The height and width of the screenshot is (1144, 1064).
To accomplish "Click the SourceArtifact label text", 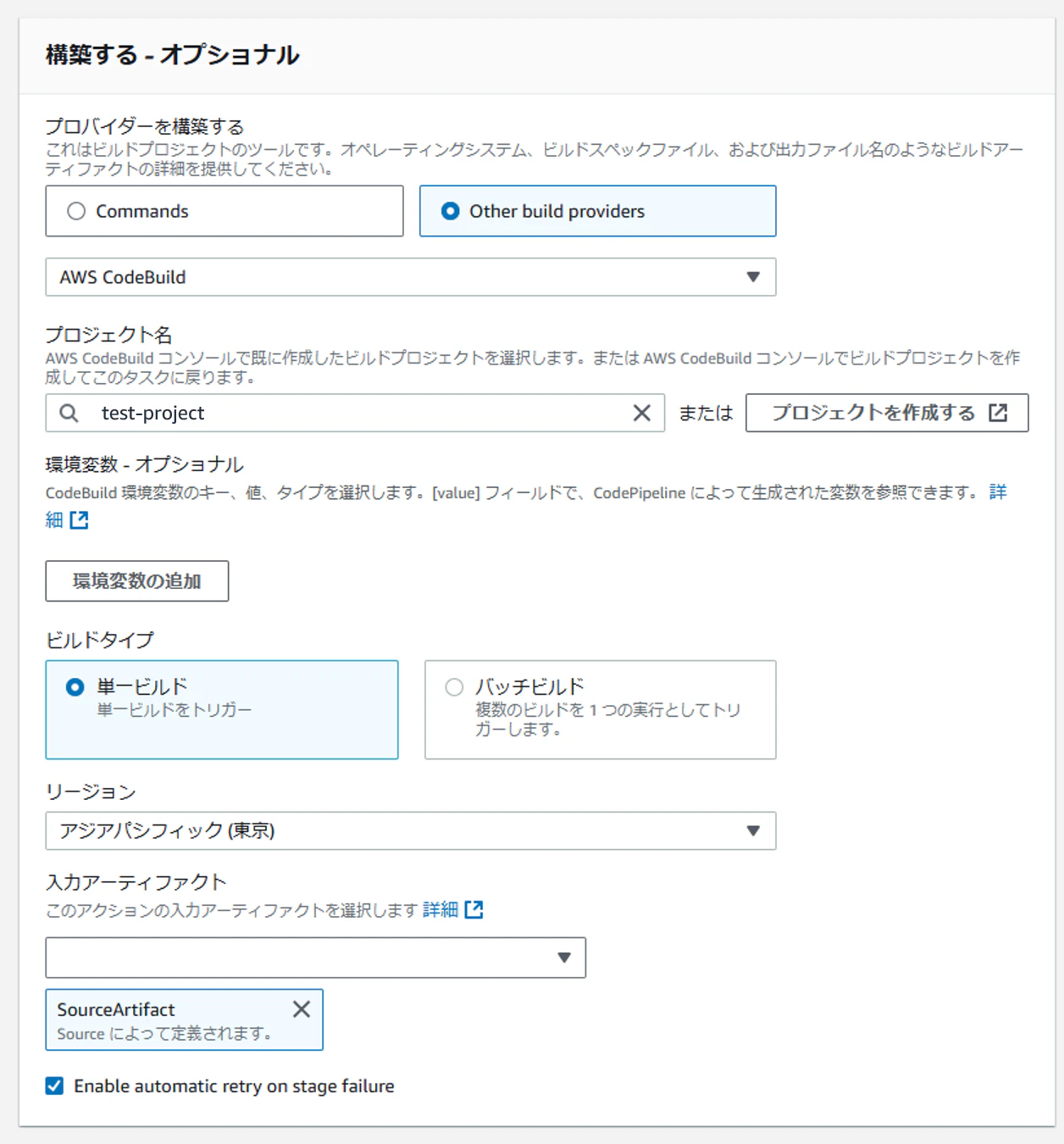I will point(116,1009).
